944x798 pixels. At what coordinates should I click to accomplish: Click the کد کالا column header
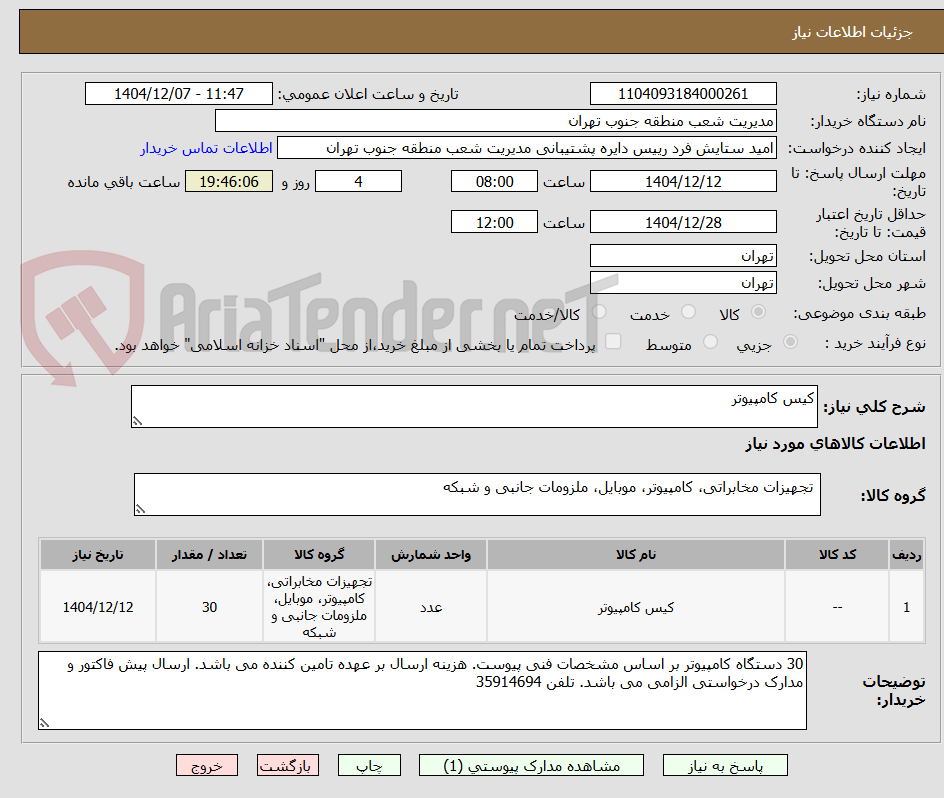(x=837, y=555)
